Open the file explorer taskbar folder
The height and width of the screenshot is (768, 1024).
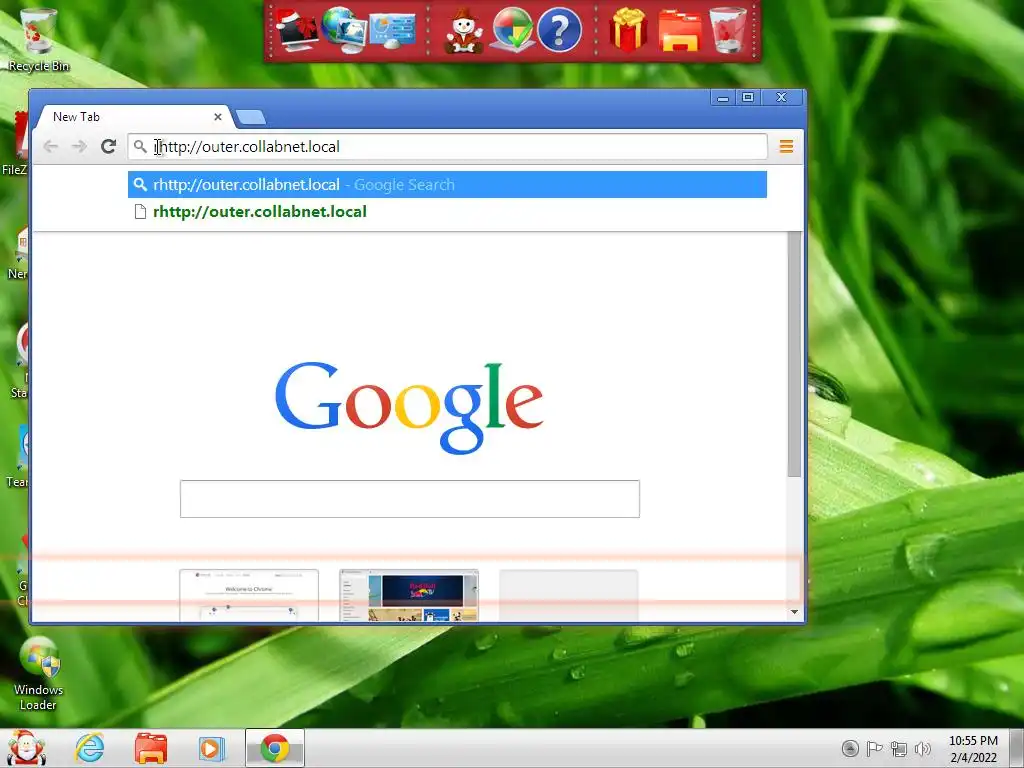(151, 748)
